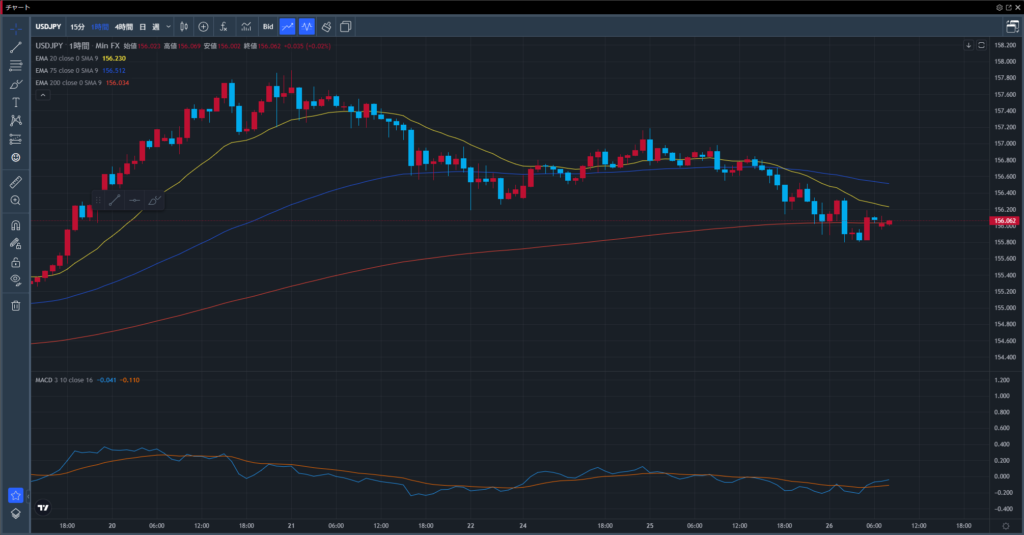Click the USDJPY symbol button
The height and width of the screenshot is (535, 1024).
[x=48, y=26]
